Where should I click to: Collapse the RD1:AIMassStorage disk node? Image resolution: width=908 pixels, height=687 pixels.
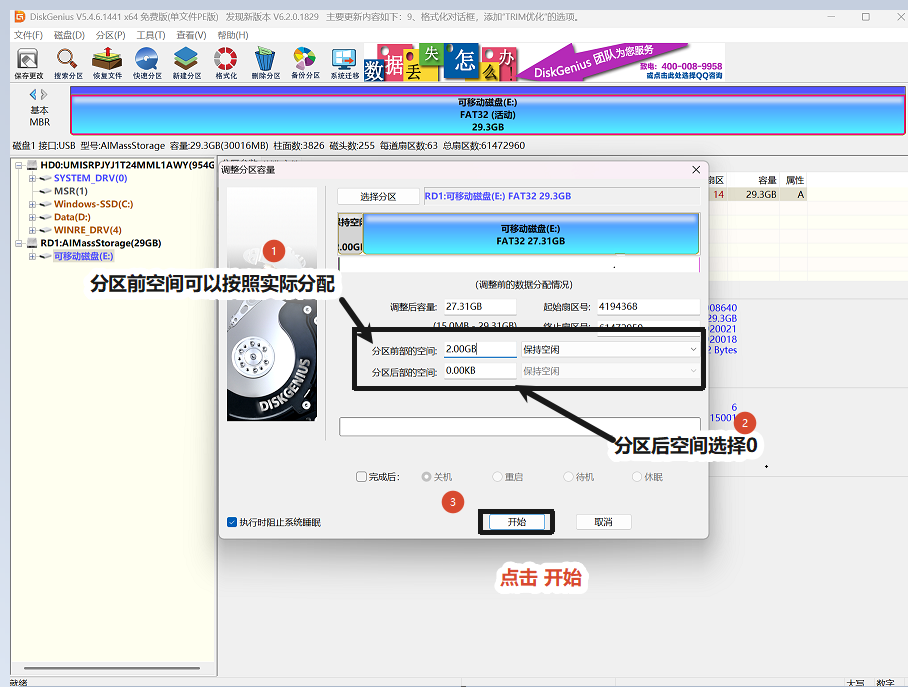click(19, 243)
